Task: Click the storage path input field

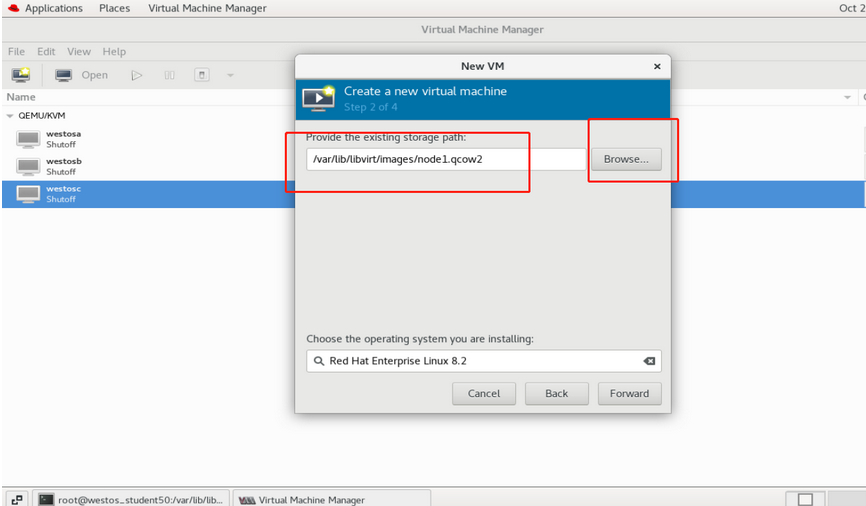Action: coord(446,159)
